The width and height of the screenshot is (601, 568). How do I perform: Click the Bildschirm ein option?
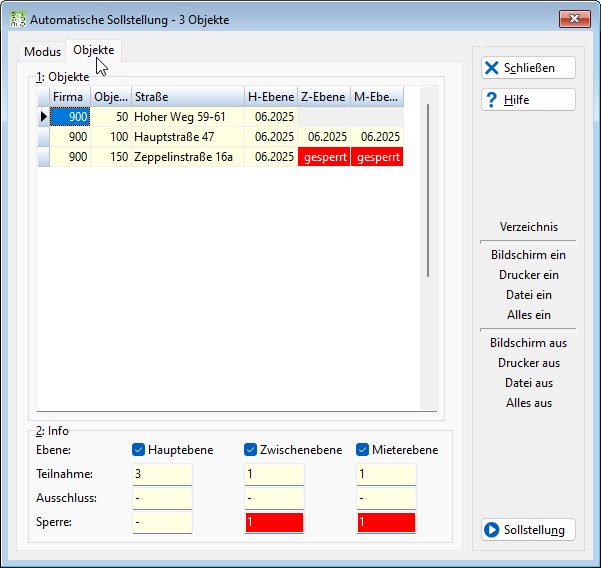click(x=528, y=255)
